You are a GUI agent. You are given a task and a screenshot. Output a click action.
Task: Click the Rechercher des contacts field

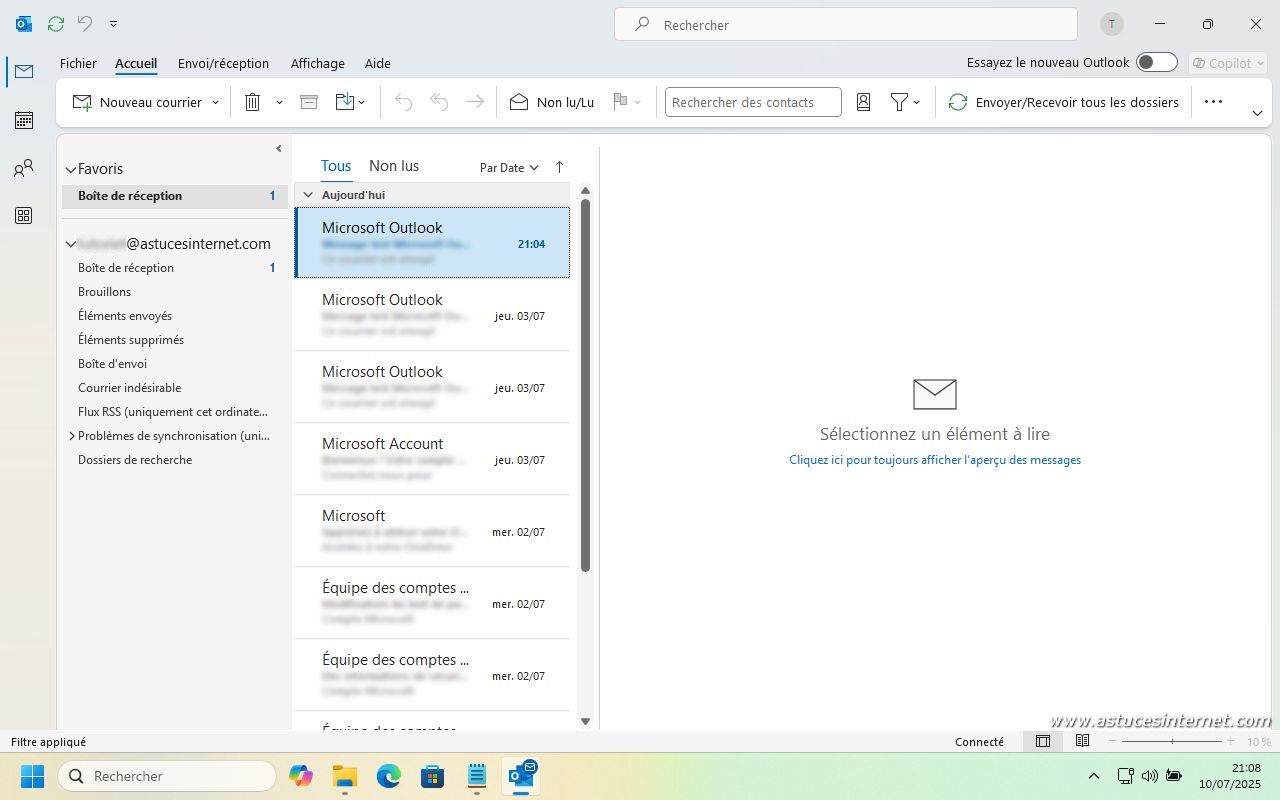coord(753,102)
